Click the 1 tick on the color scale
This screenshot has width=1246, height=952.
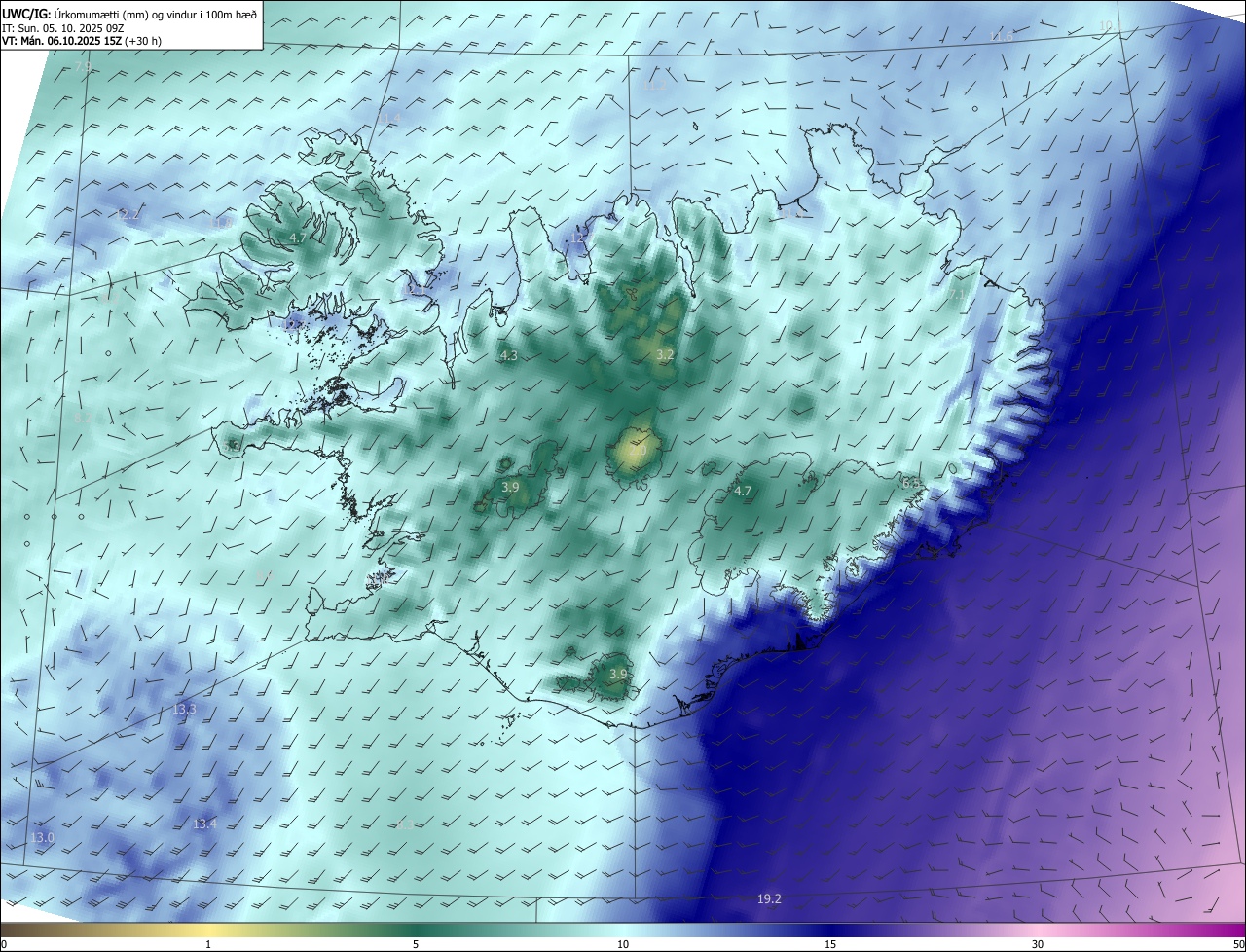[x=208, y=944]
